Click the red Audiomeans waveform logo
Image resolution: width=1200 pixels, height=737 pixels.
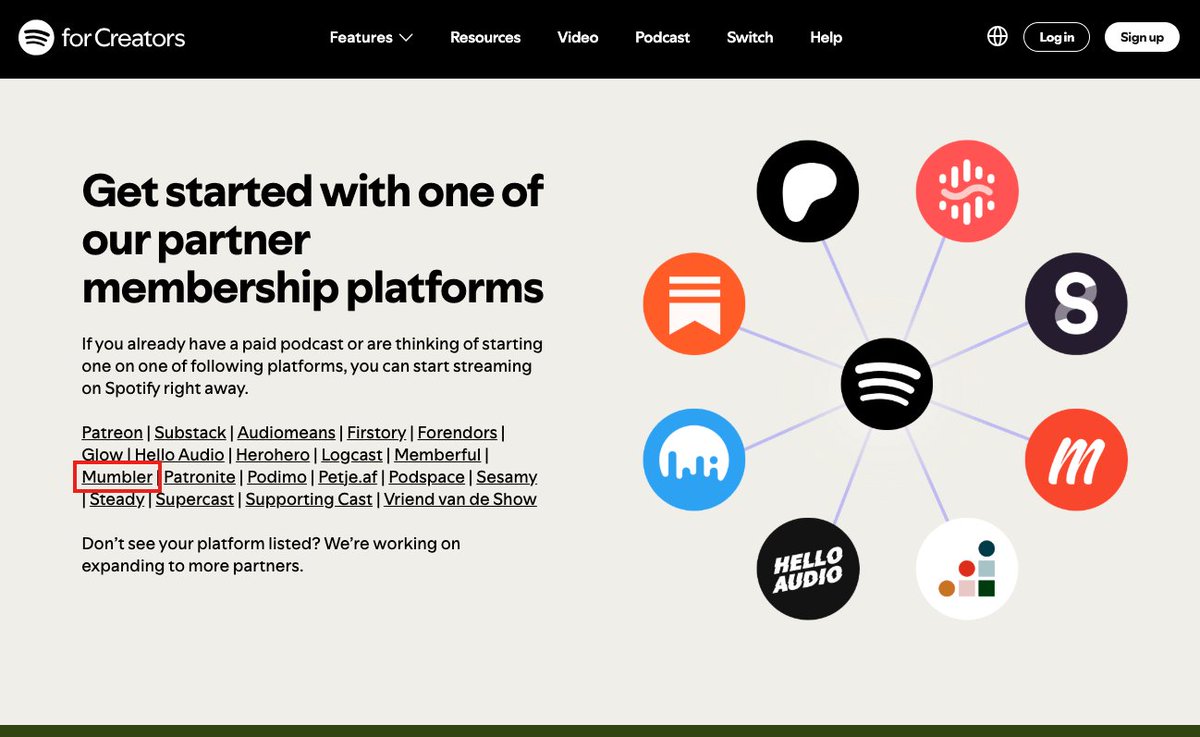coord(967,190)
